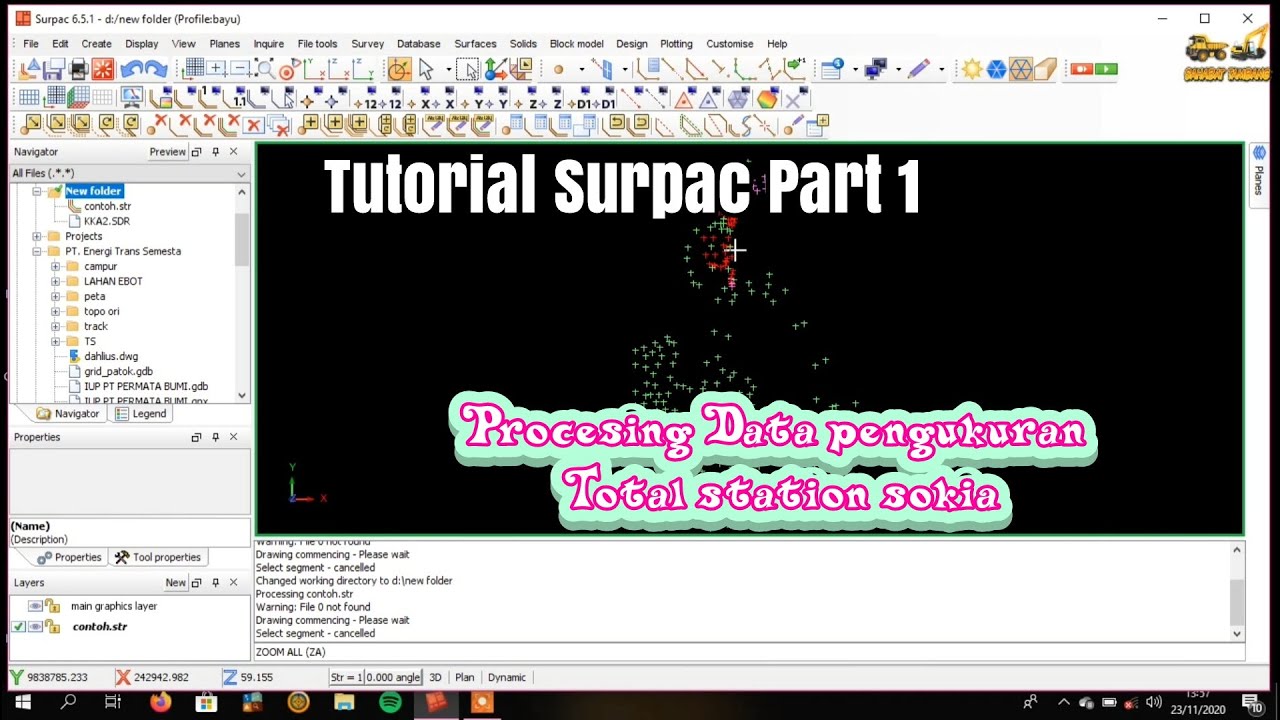Toggle lock icon of contoh.str layer
The image size is (1280, 720).
(x=52, y=627)
